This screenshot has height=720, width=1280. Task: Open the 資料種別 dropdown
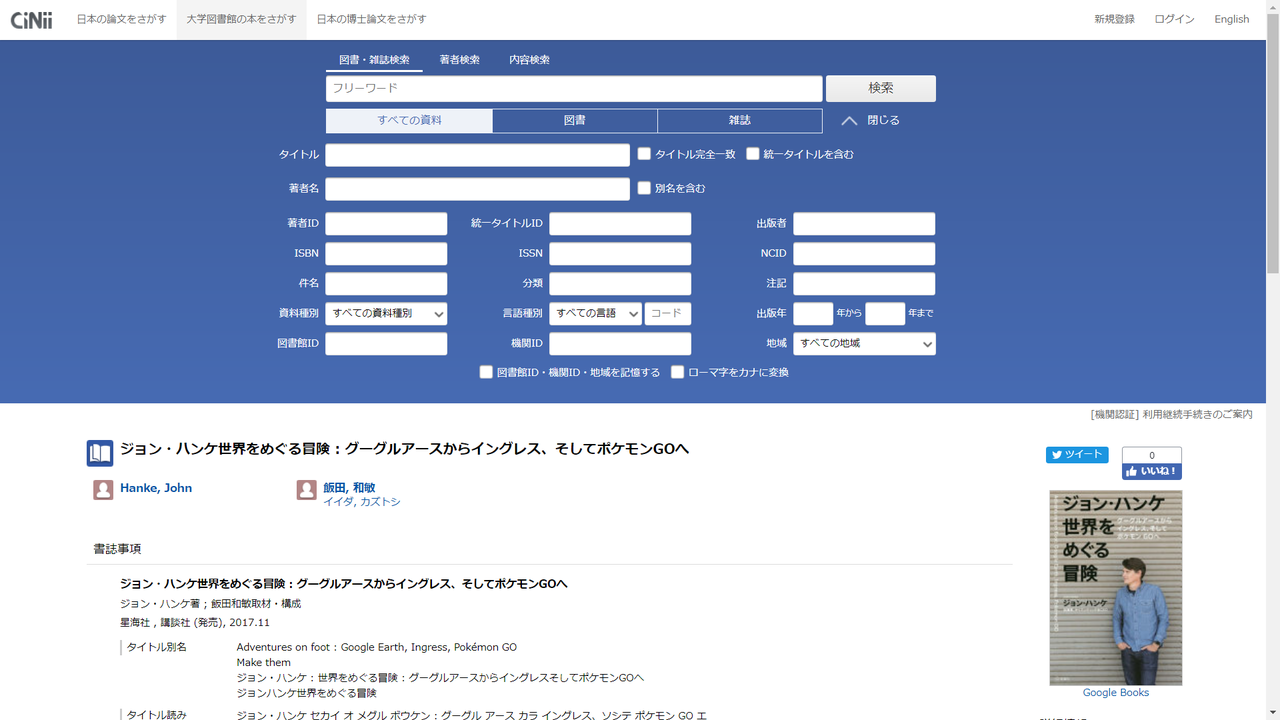(386, 313)
